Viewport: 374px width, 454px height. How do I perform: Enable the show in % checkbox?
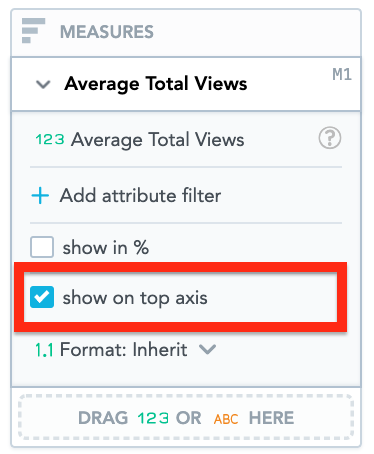click(42, 247)
